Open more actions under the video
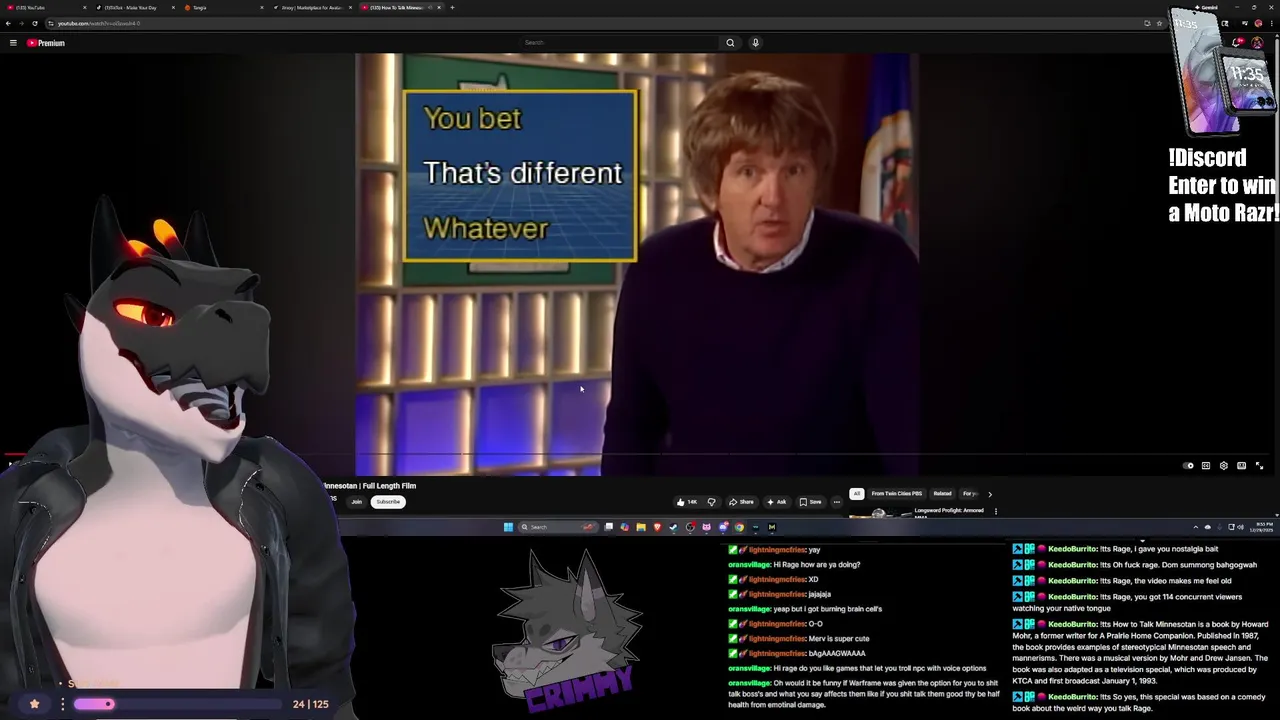The image size is (1280, 720). [x=837, y=502]
